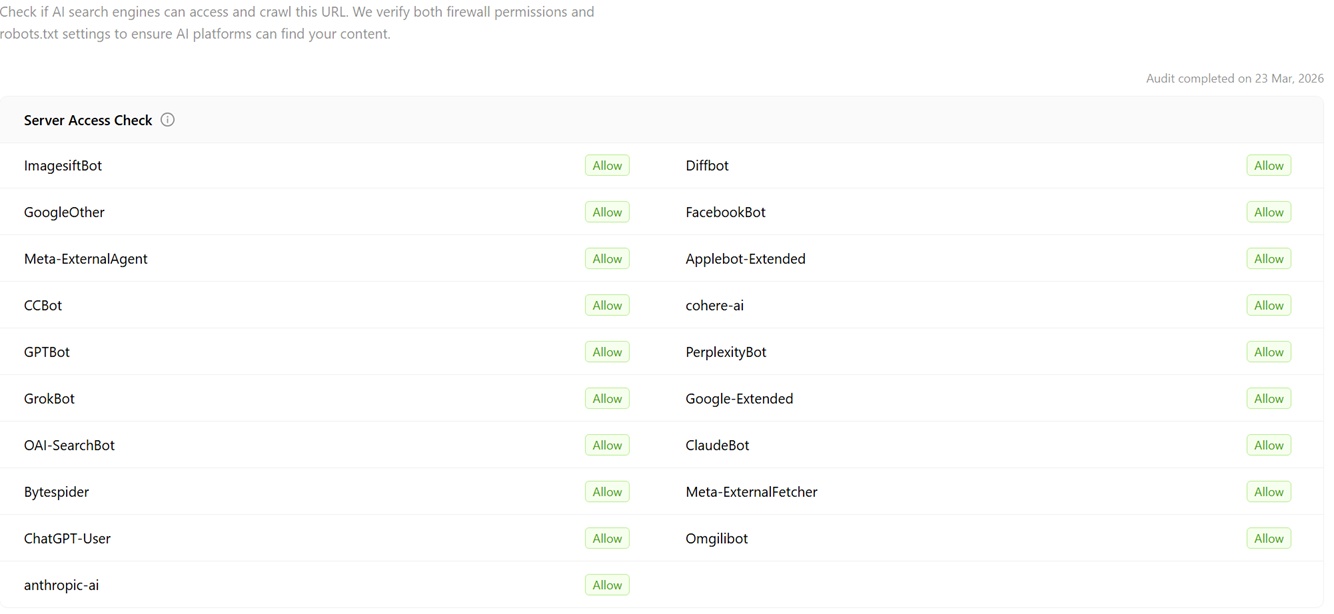Click the audit completed date text
This screenshot has height=614, width=1334.
coord(1234,79)
